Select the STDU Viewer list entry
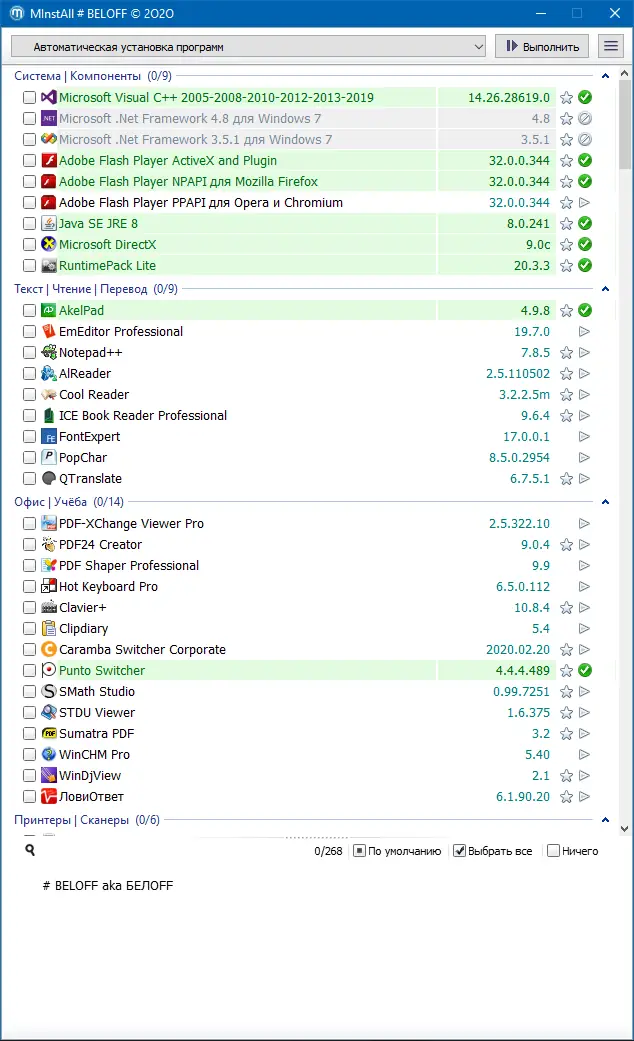 point(97,713)
